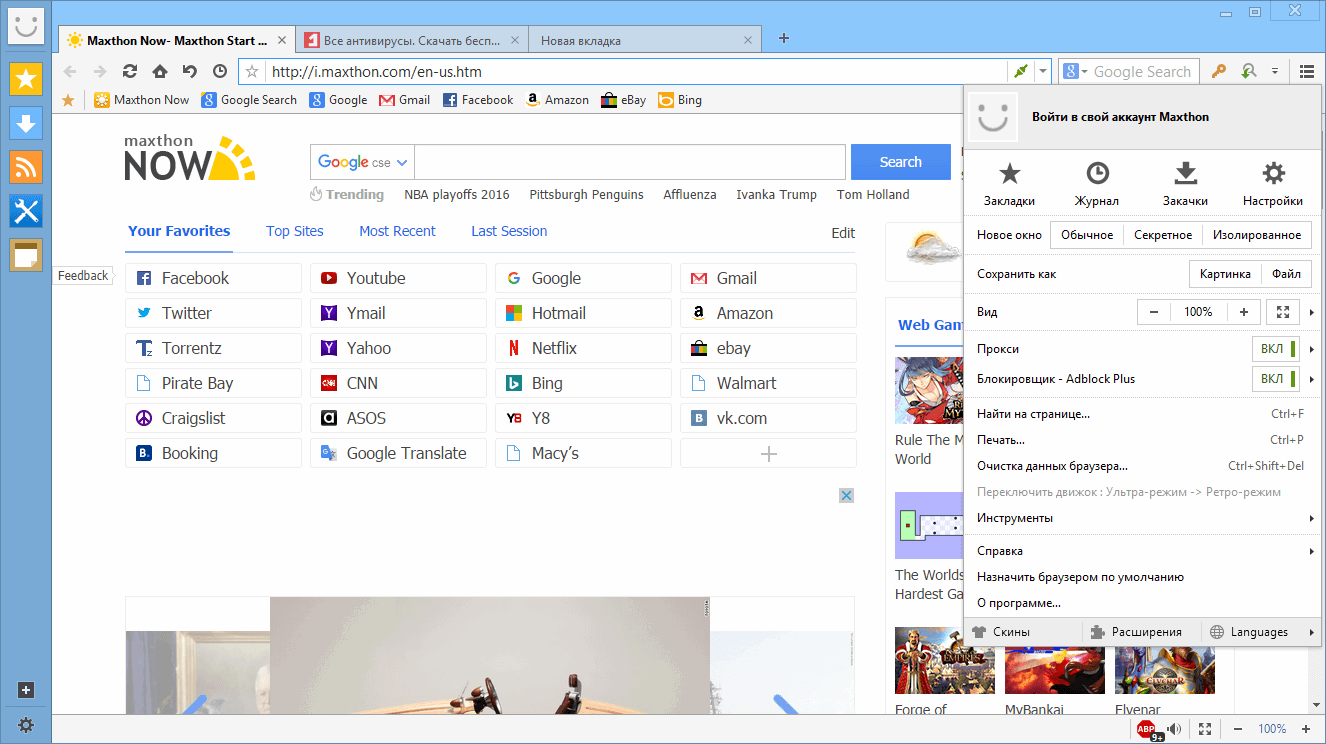Open the Инструменты submenu
Screen dimensions: 1326x744
(1142, 518)
